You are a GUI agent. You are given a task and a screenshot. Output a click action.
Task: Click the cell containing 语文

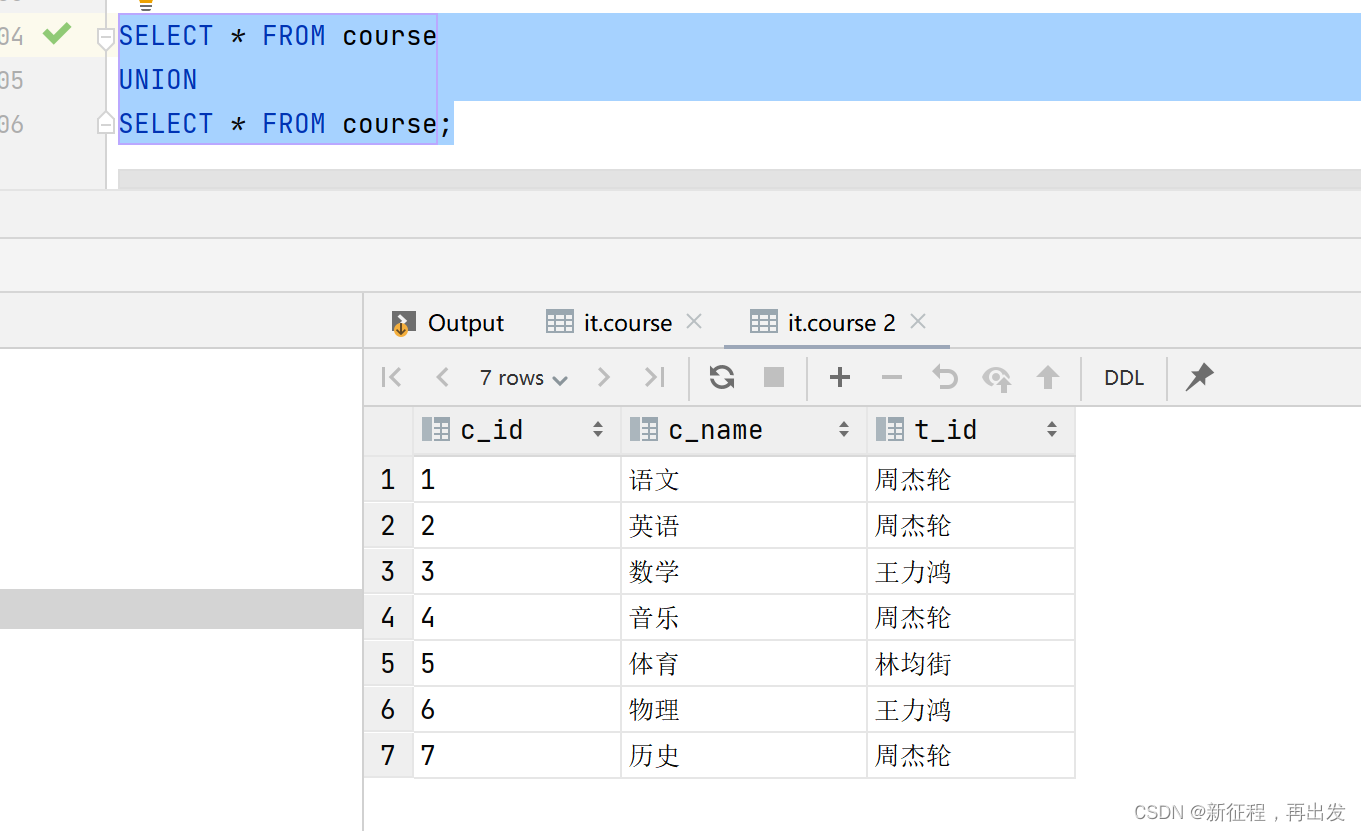[x=744, y=480]
